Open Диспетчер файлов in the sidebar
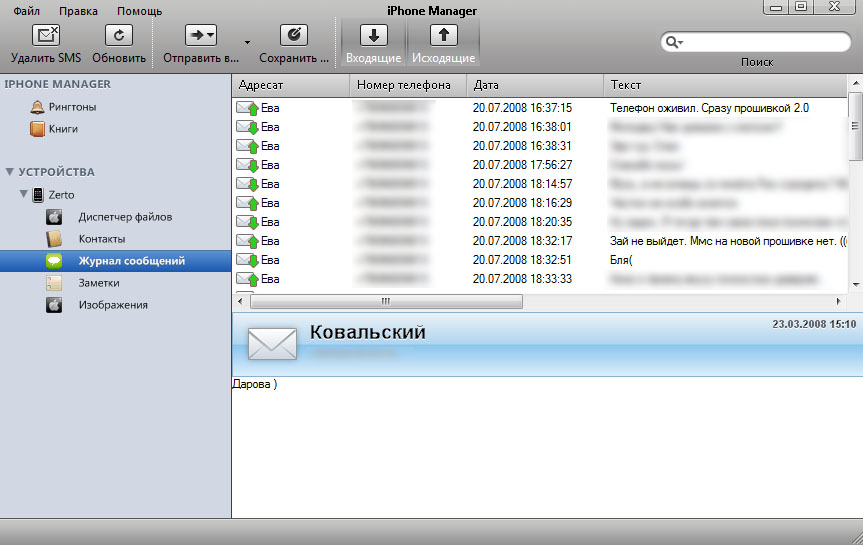The width and height of the screenshot is (863, 545). [125, 217]
